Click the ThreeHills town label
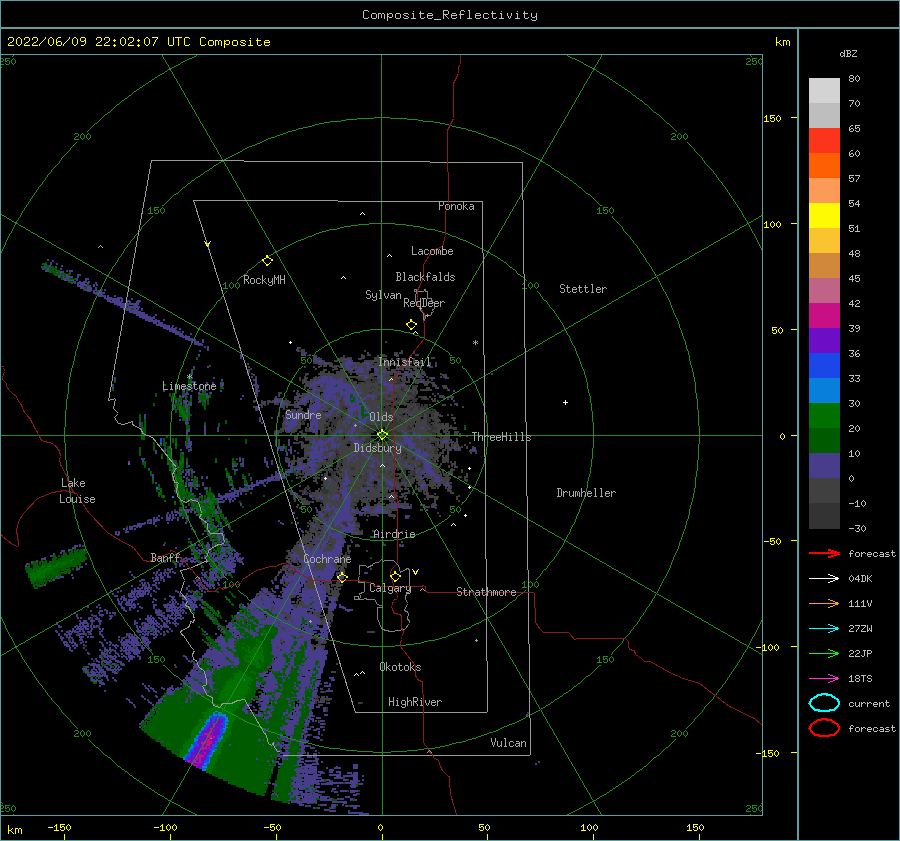This screenshot has height=841, width=900. (x=502, y=437)
